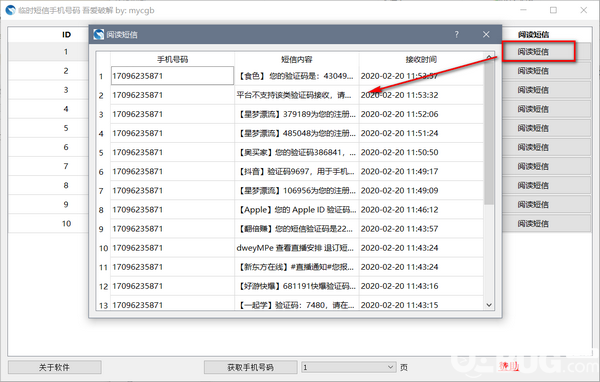The width and height of the screenshot is (600, 382).
Task: Click the red 赞助 link
Action: [x=509, y=366]
